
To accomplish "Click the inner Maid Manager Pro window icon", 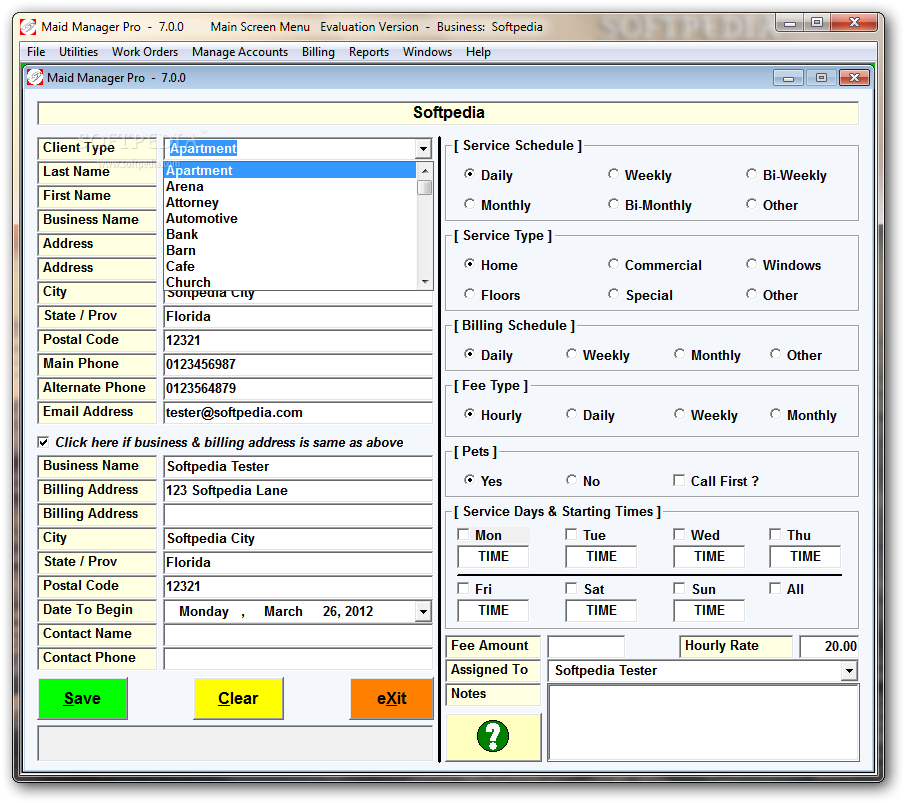I will click(x=35, y=77).
